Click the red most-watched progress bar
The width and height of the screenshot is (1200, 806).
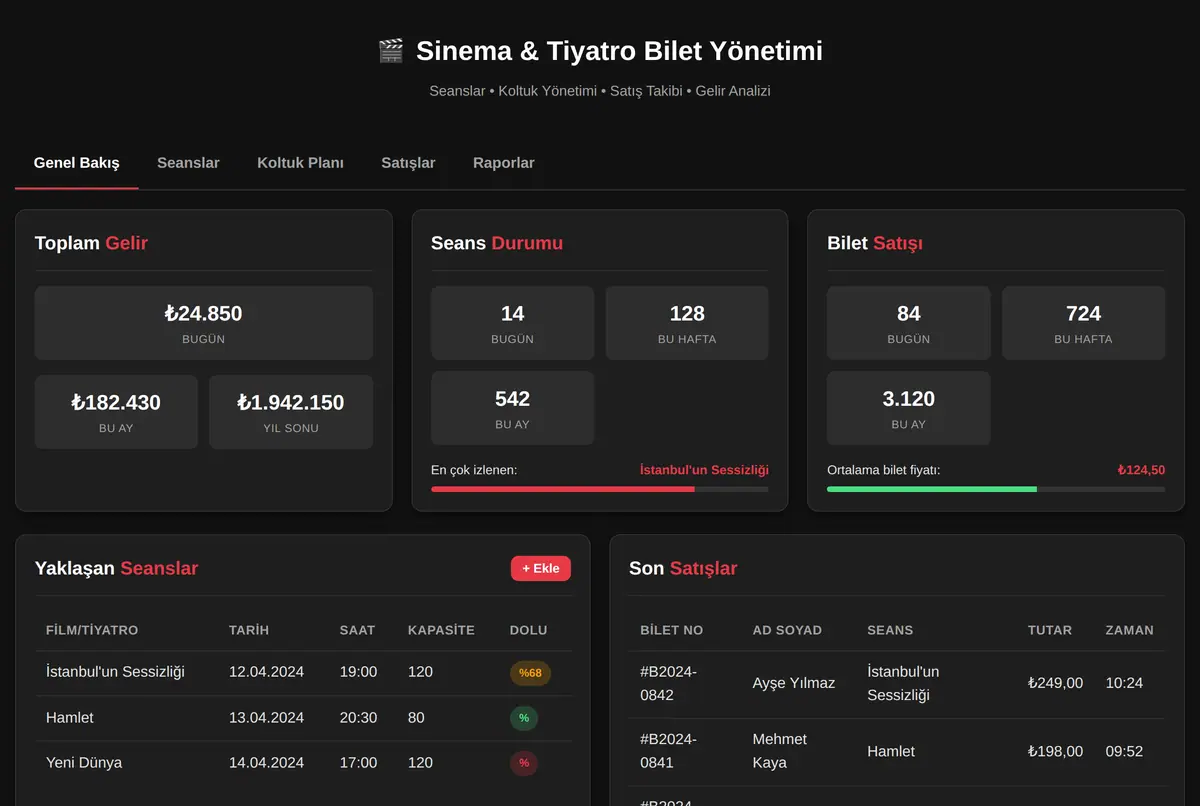coord(600,489)
